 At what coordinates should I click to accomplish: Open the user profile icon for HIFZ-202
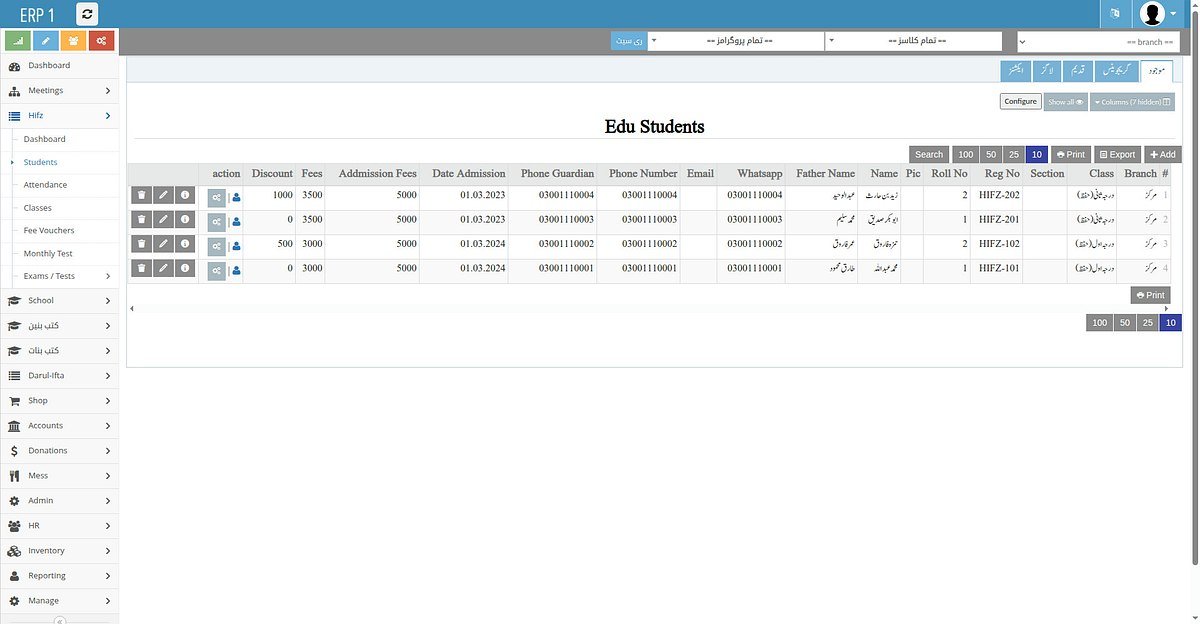[236, 198]
